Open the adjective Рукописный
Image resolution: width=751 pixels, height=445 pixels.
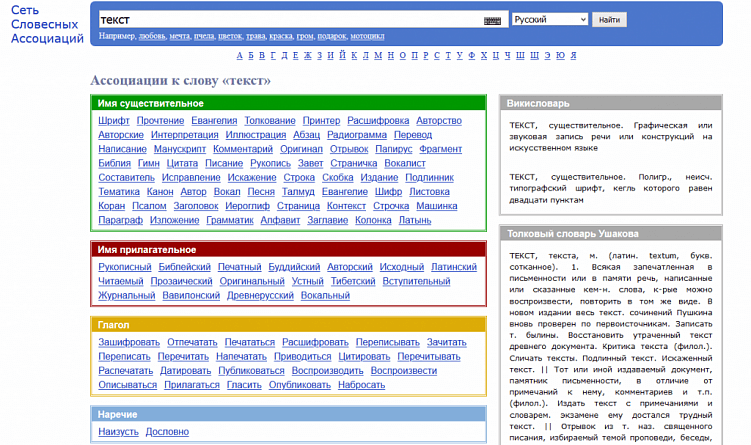(x=125, y=267)
